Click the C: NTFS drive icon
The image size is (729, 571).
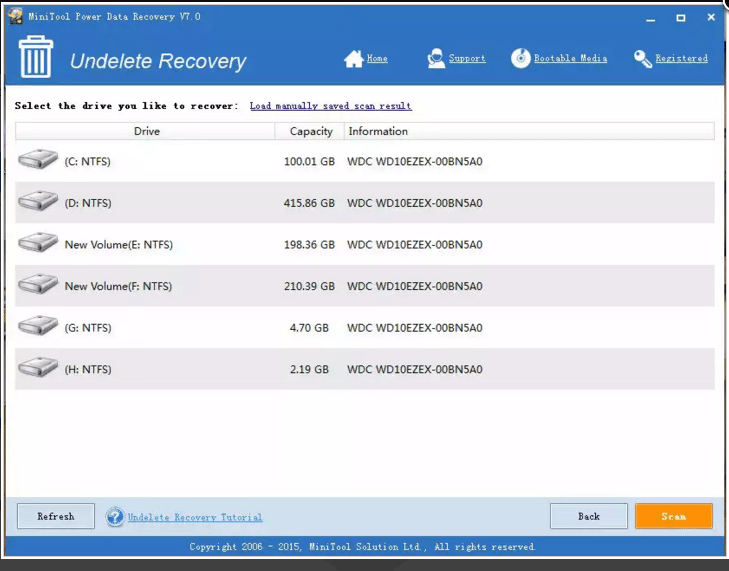[x=38, y=159]
